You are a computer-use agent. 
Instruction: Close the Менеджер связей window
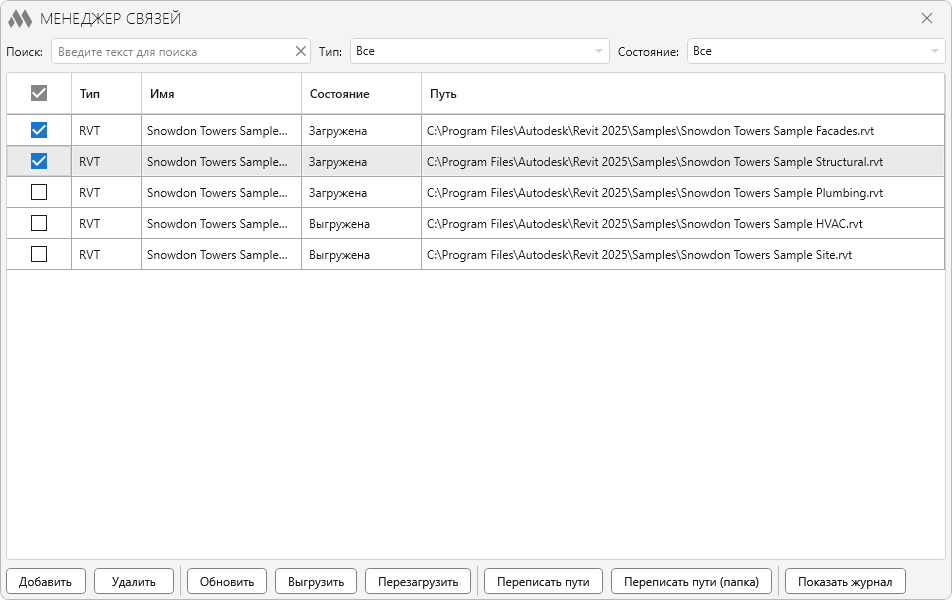click(927, 18)
